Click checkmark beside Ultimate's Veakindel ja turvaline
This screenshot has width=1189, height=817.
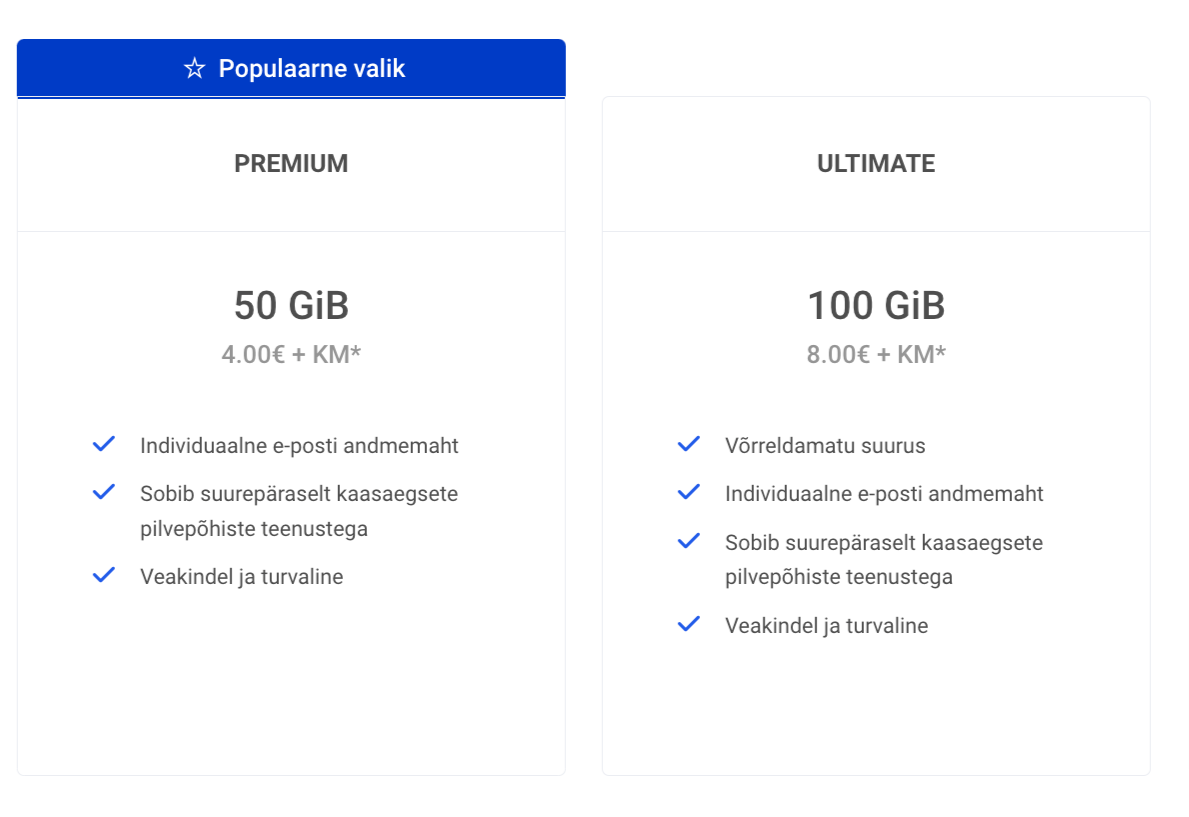[x=689, y=624]
